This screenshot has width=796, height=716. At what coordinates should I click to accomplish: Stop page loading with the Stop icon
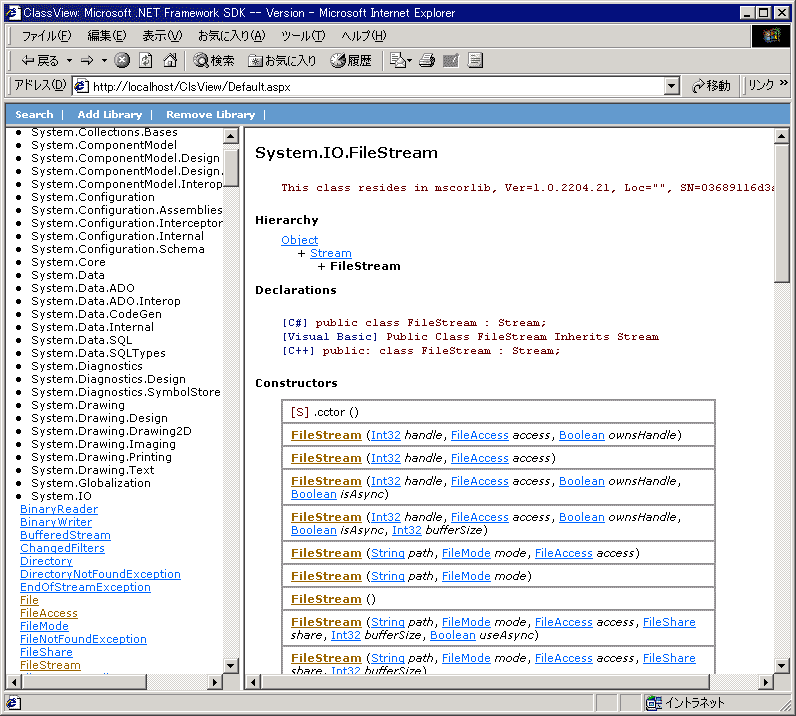coord(122,60)
